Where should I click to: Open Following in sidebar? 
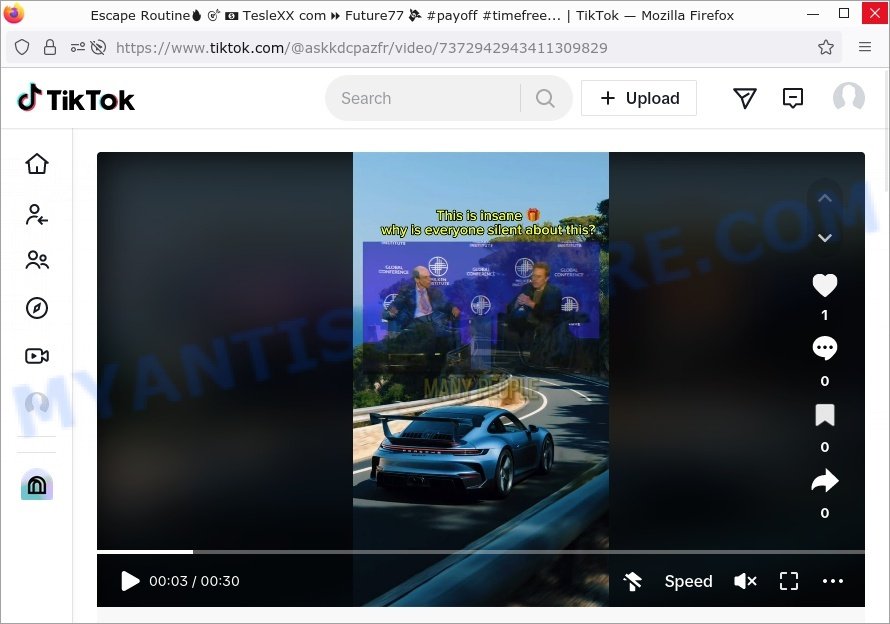(x=37, y=215)
